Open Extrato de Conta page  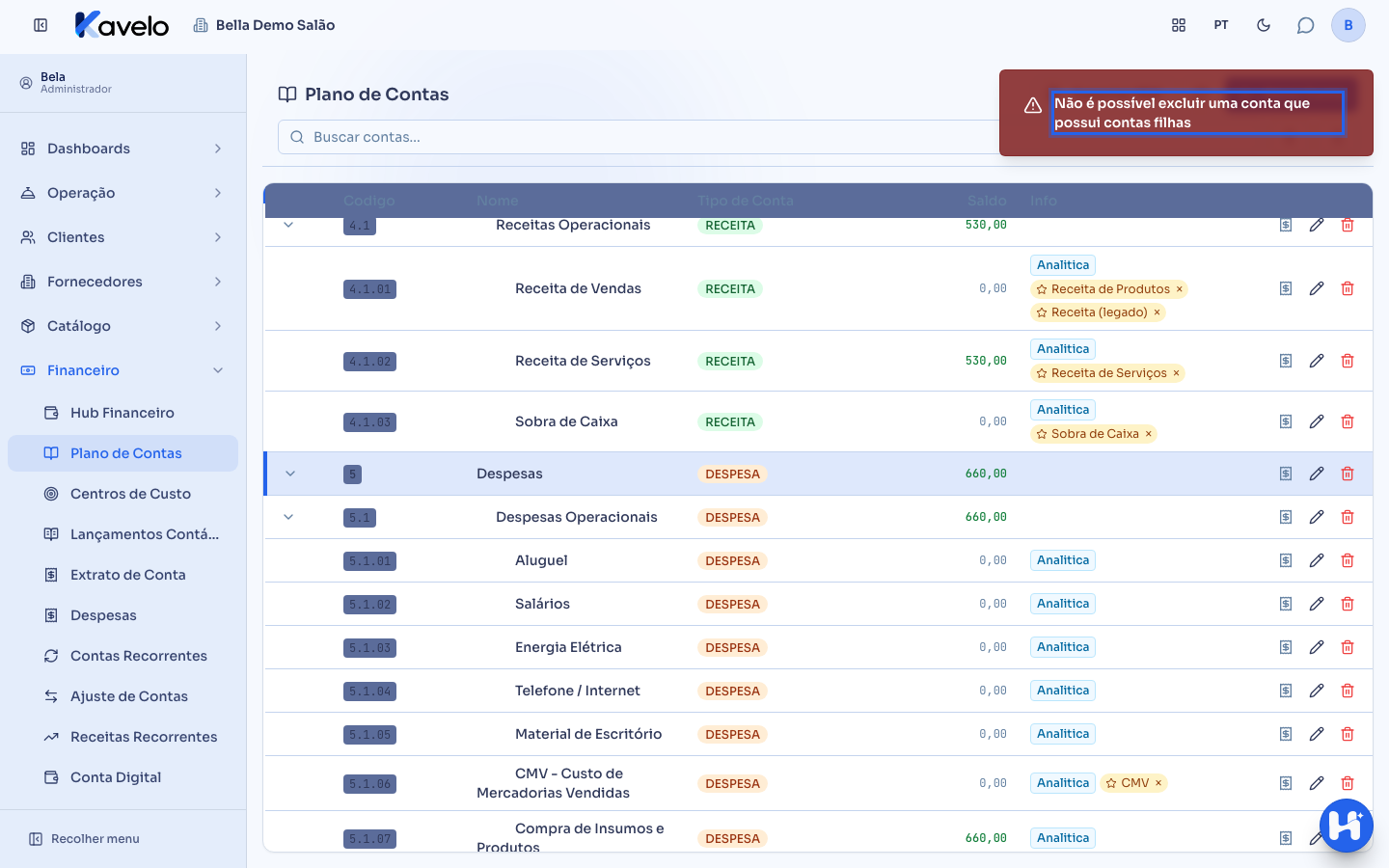tap(123, 575)
